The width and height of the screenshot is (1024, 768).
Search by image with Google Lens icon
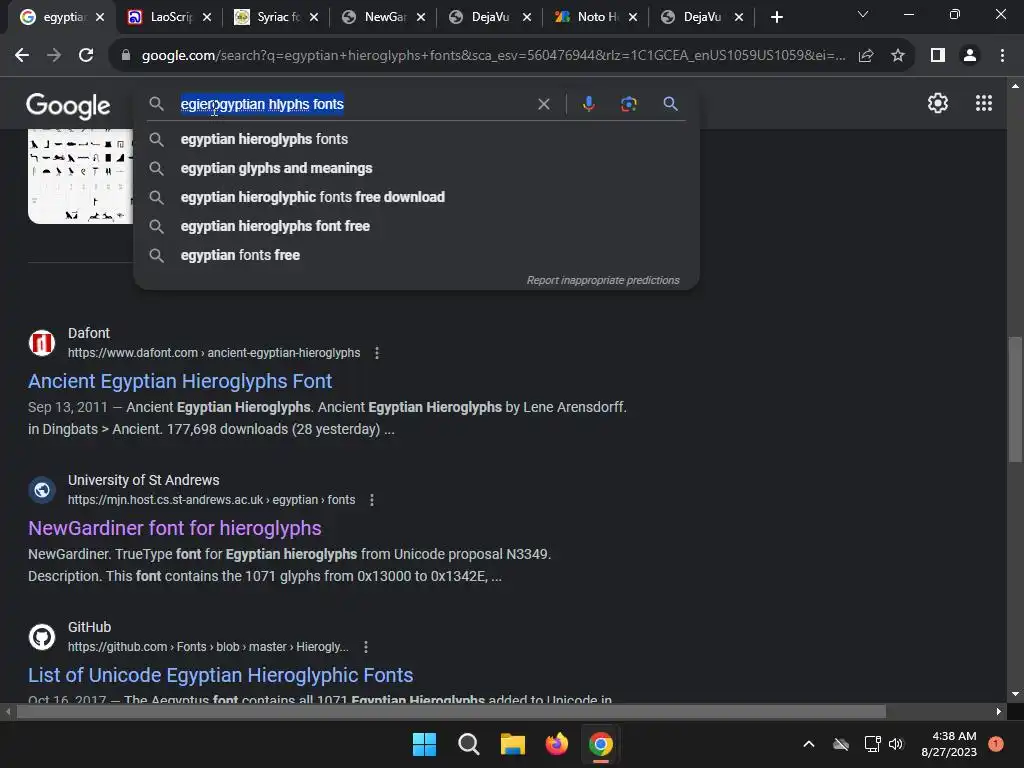629,104
